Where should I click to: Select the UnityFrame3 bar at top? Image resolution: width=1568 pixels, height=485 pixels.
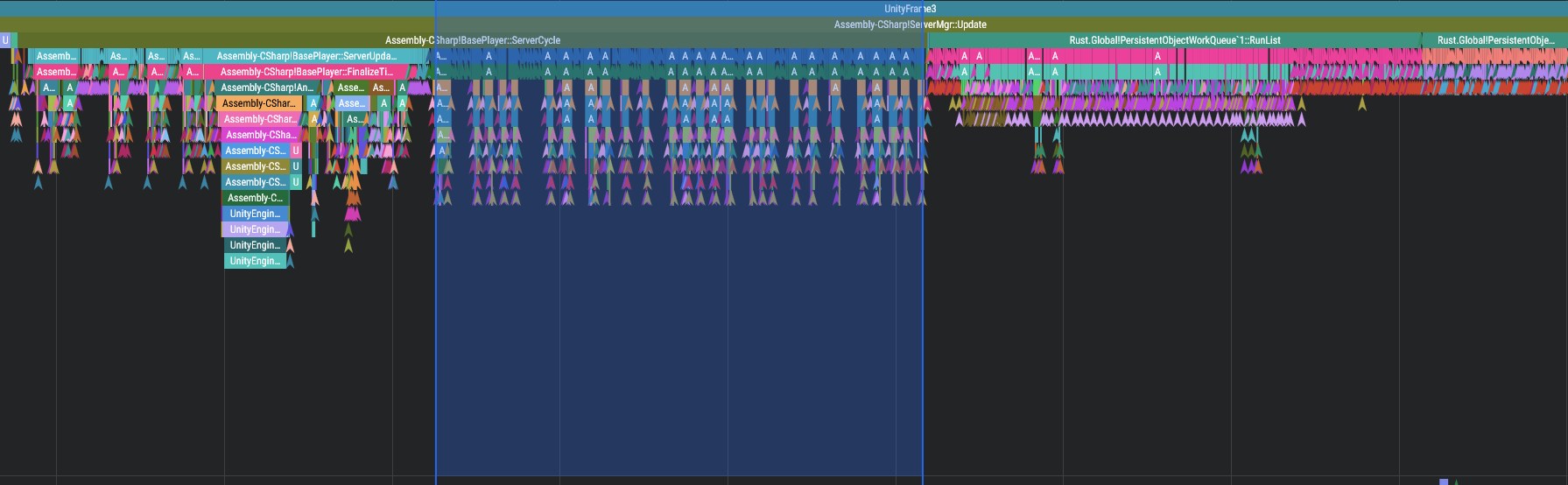coord(910,9)
